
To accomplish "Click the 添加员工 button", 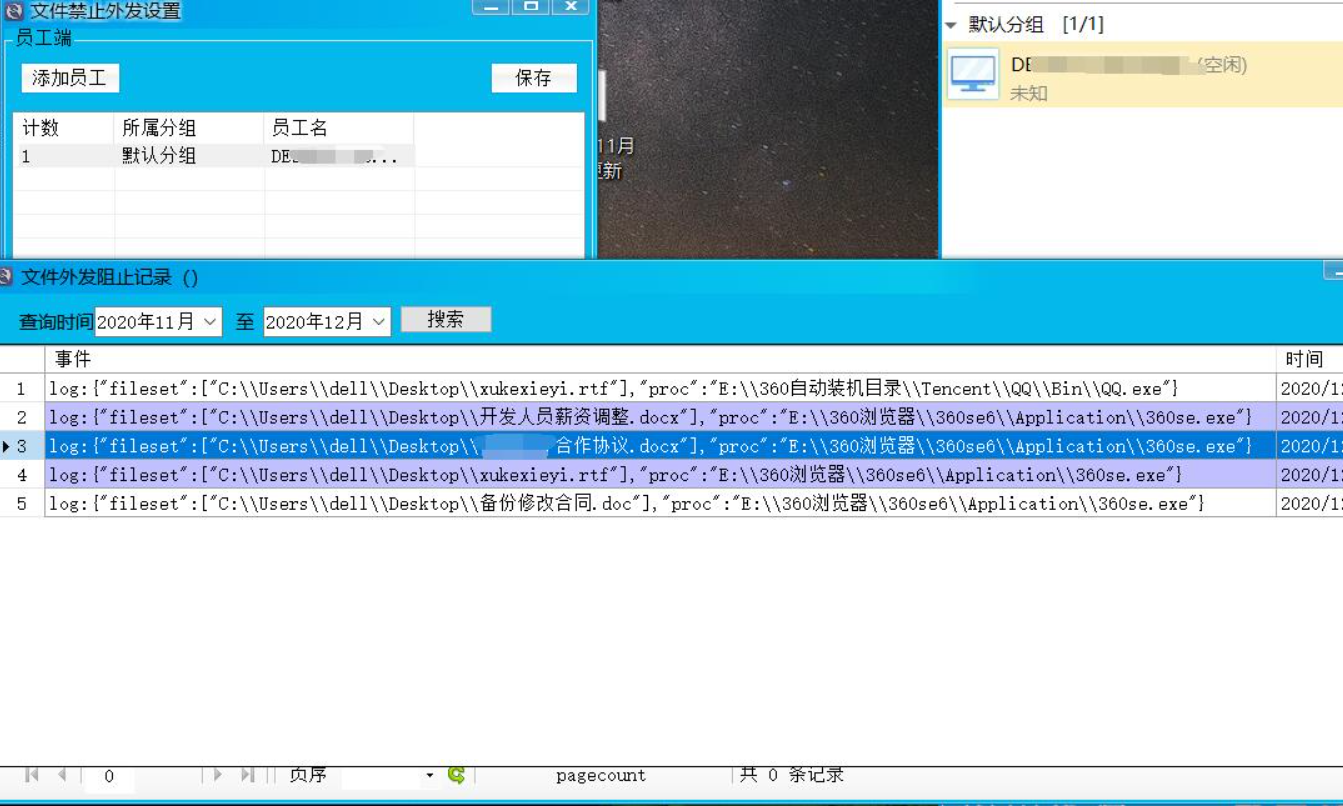I will pos(70,78).
